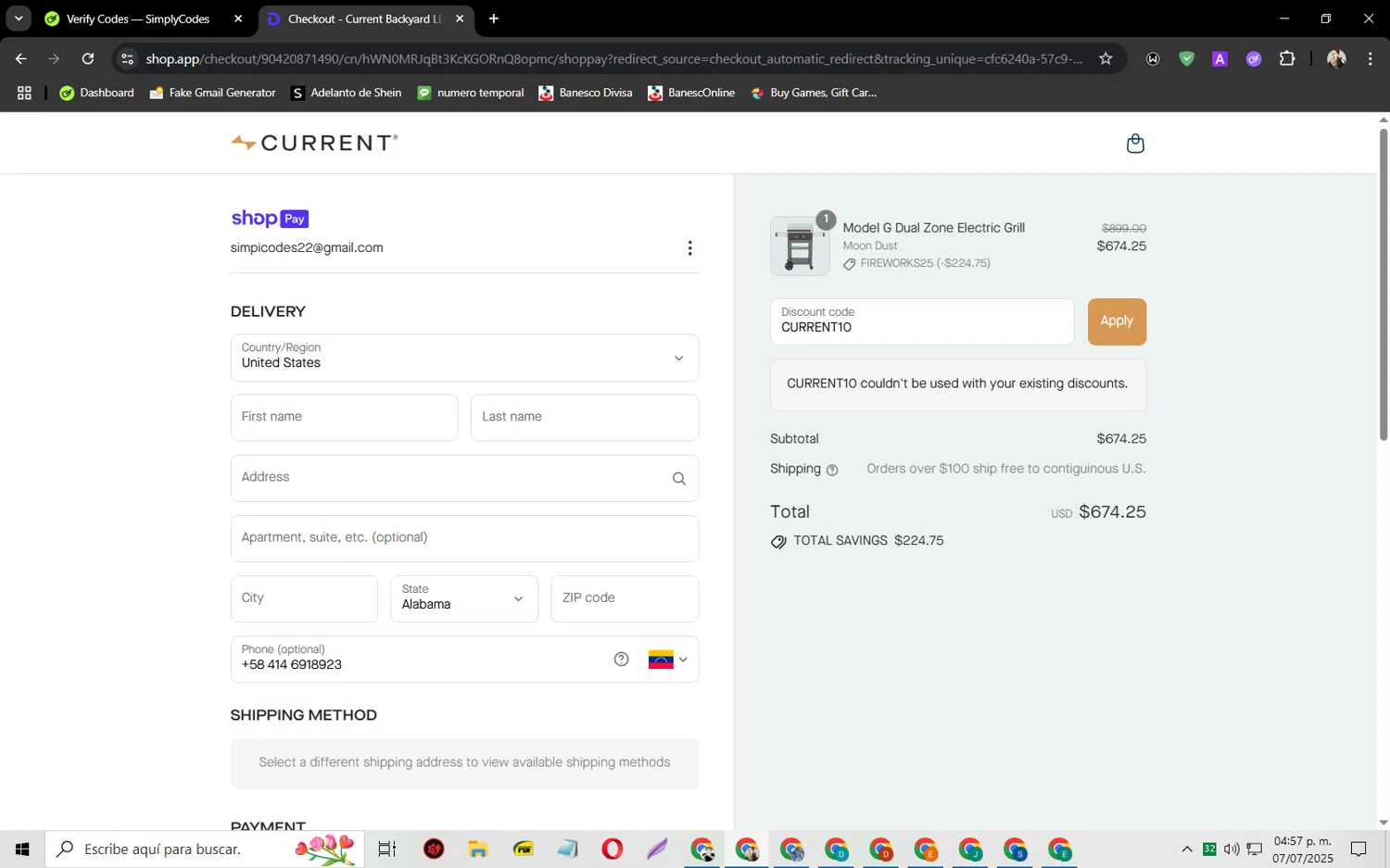Viewport: 1390px width, 868px height.
Task: Open Chrome three-dot menu
Action: click(x=1370, y=58)
